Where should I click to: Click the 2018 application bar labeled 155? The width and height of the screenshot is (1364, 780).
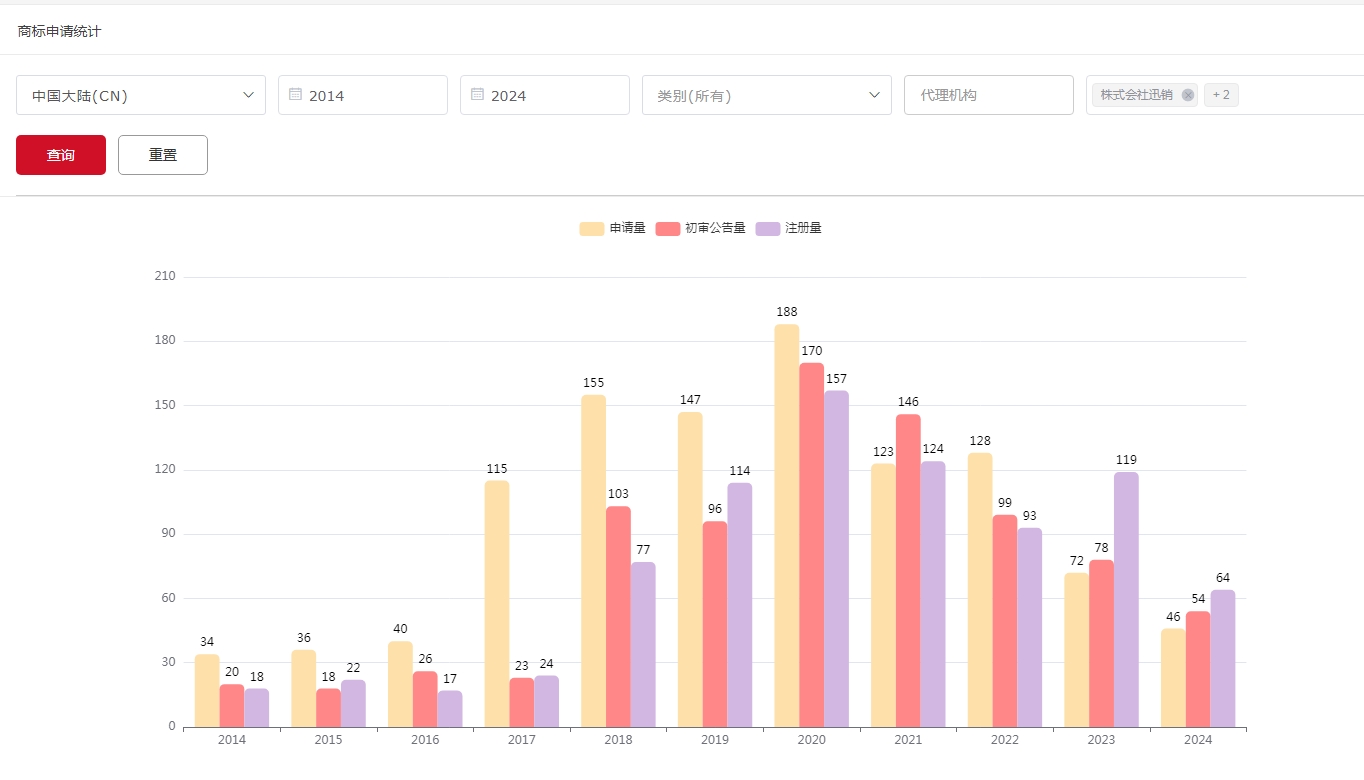(x=593, y=560)
